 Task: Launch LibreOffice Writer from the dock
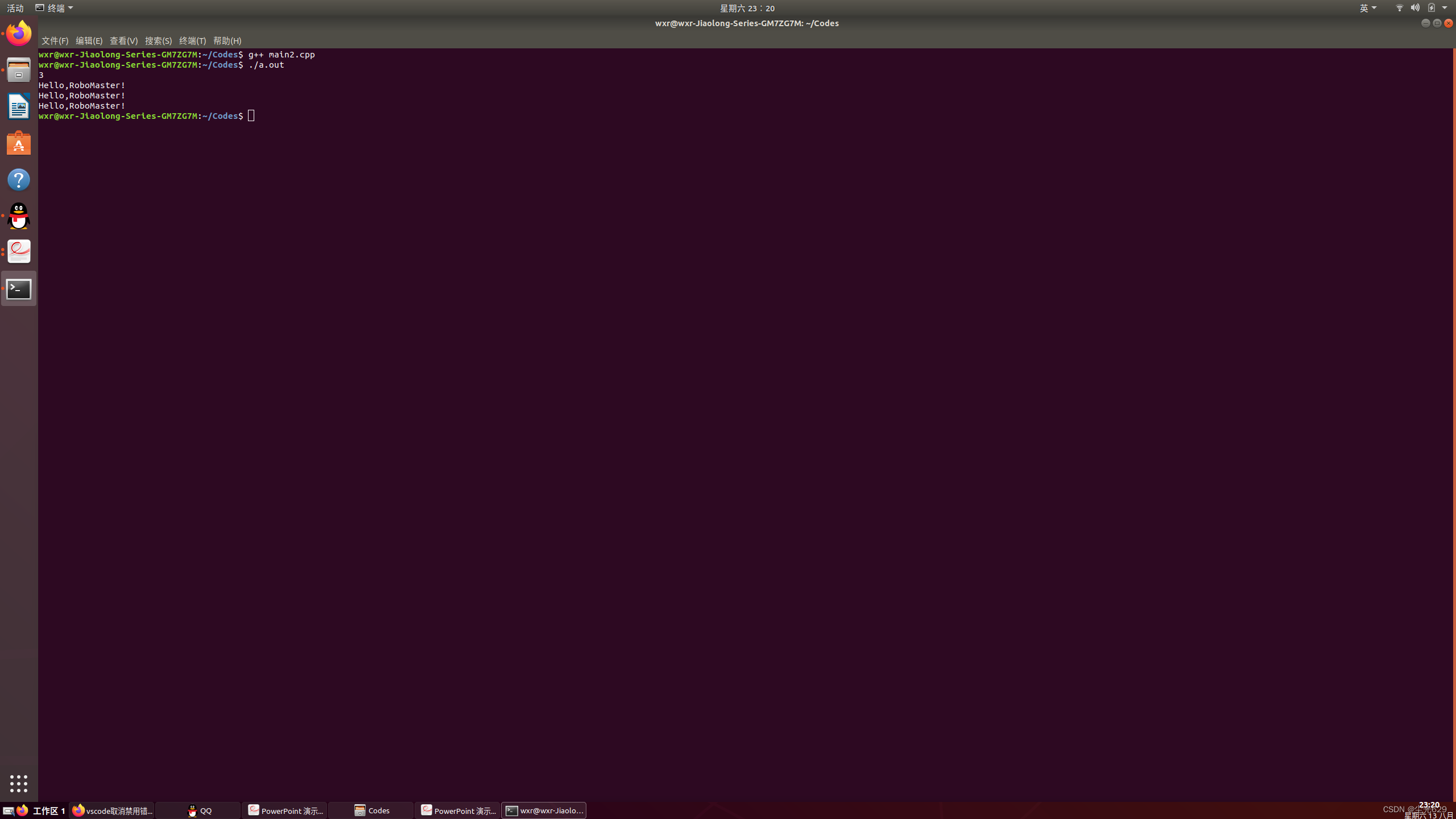pos(19,106)
